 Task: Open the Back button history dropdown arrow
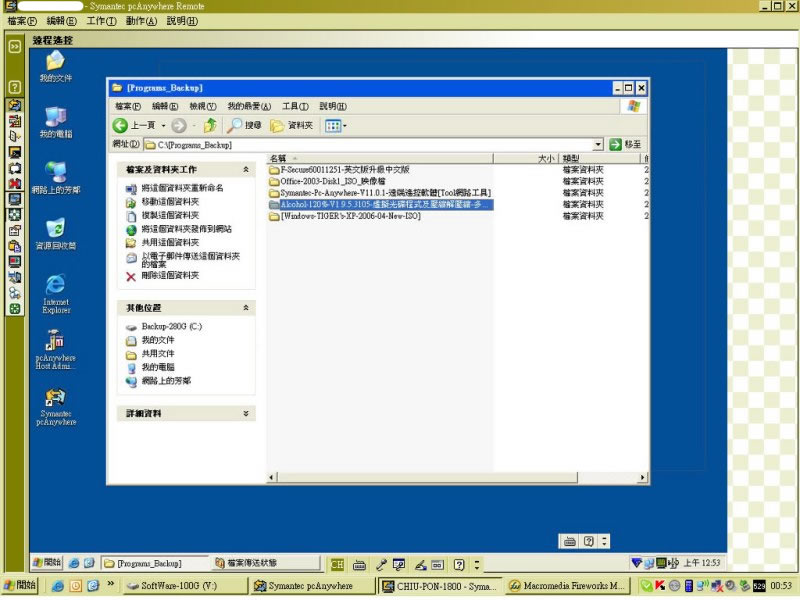pos(164,126)
